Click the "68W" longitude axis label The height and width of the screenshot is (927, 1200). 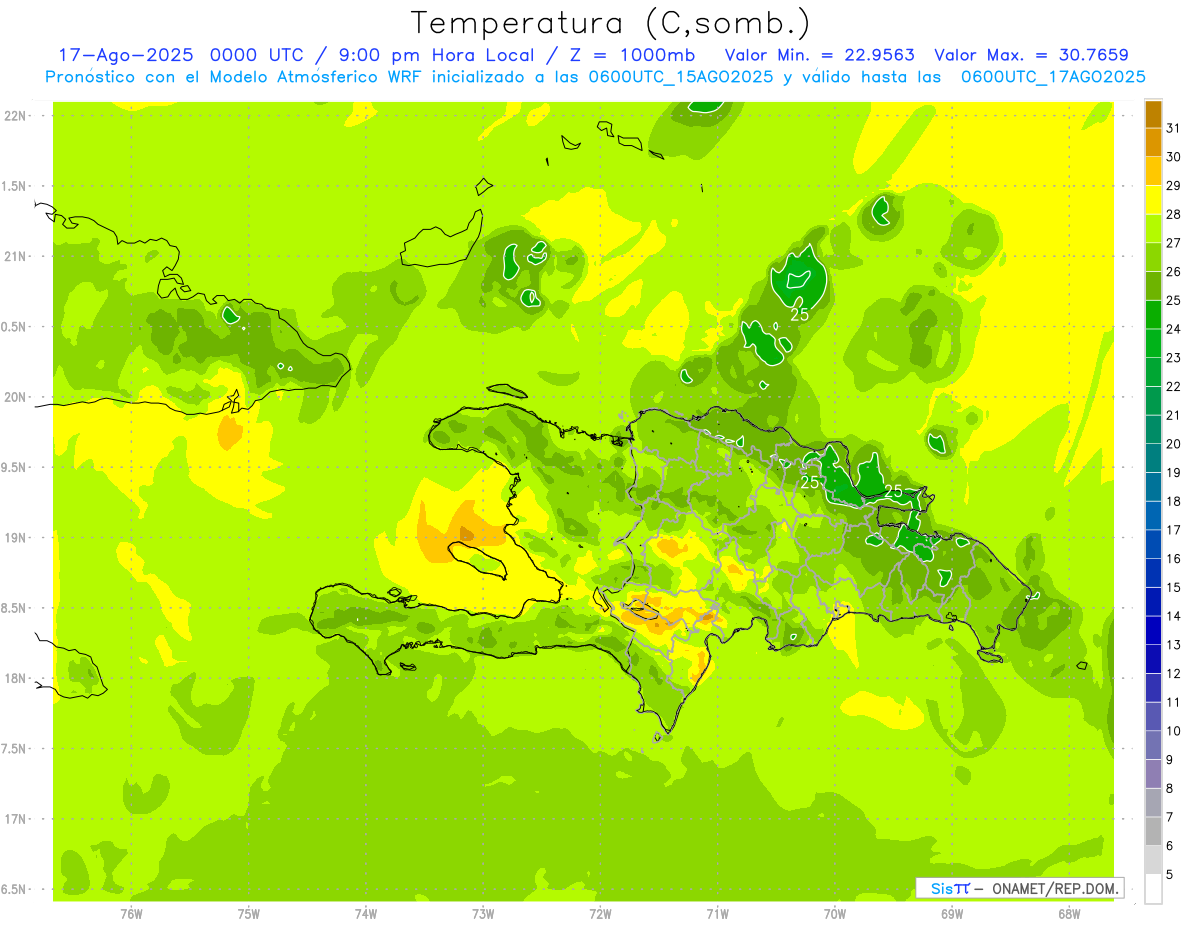point(1069,914)
